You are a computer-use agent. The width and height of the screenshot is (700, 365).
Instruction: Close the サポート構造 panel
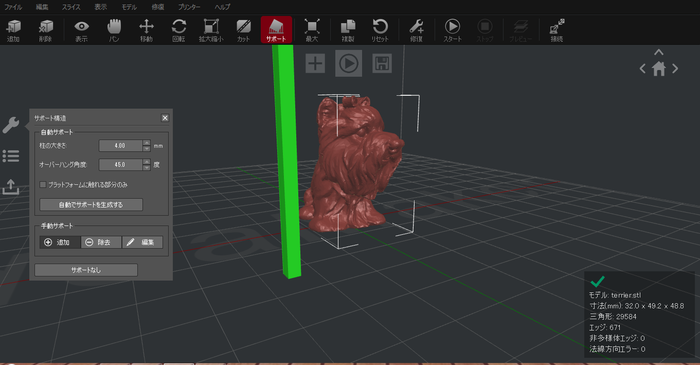[165, 118]
